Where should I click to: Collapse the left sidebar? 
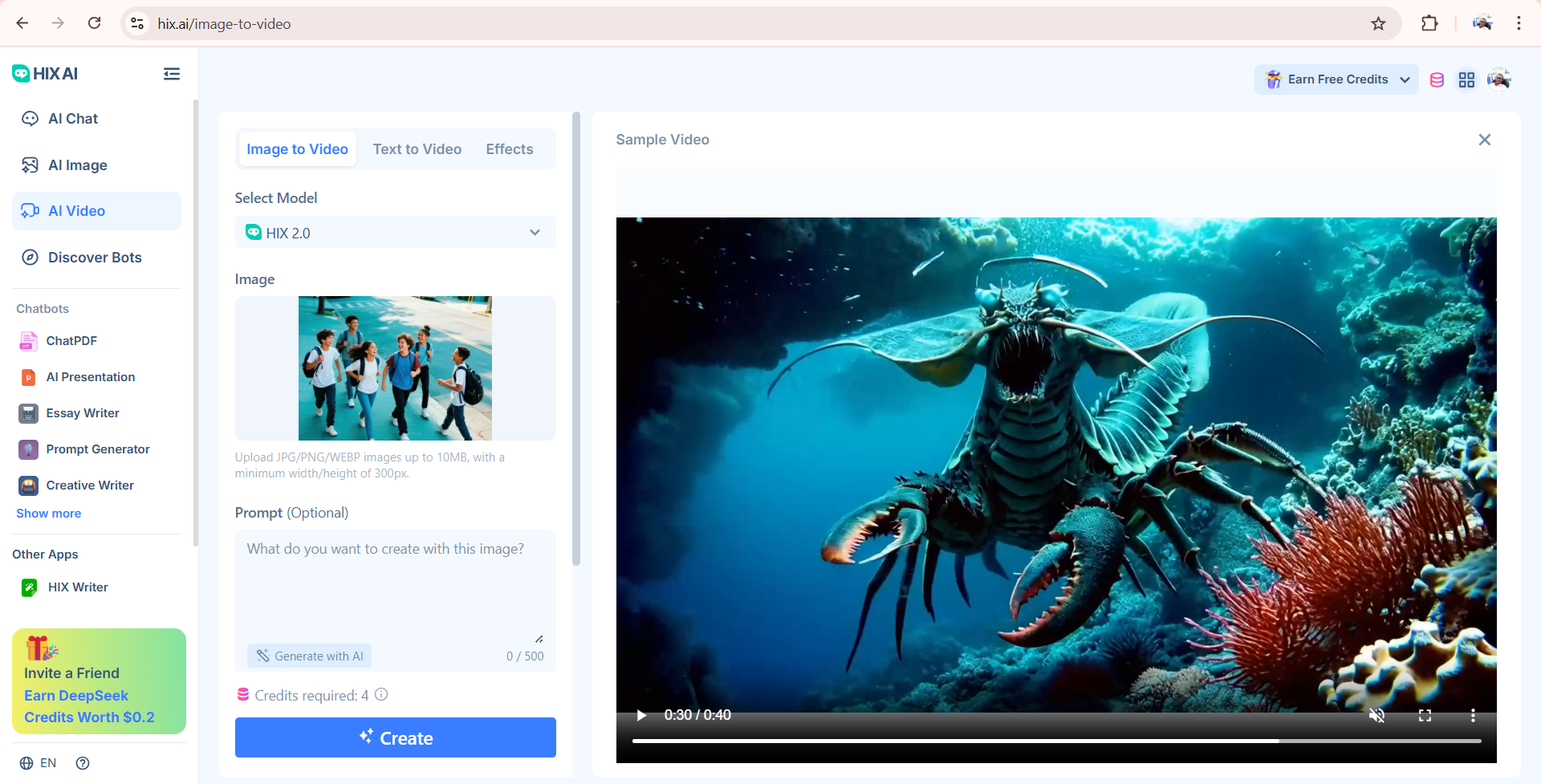(171, 74)
